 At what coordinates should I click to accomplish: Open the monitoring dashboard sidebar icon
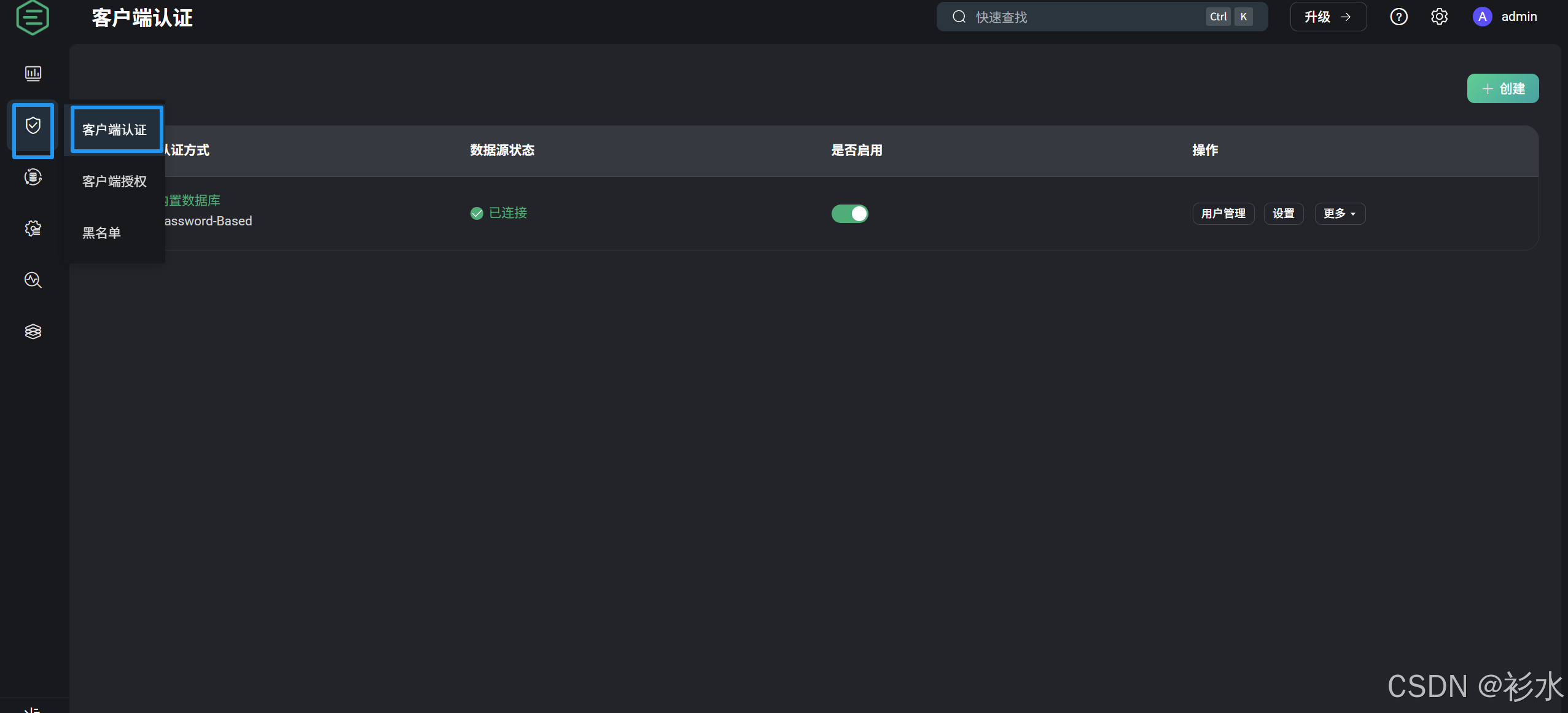click(33, 74)
